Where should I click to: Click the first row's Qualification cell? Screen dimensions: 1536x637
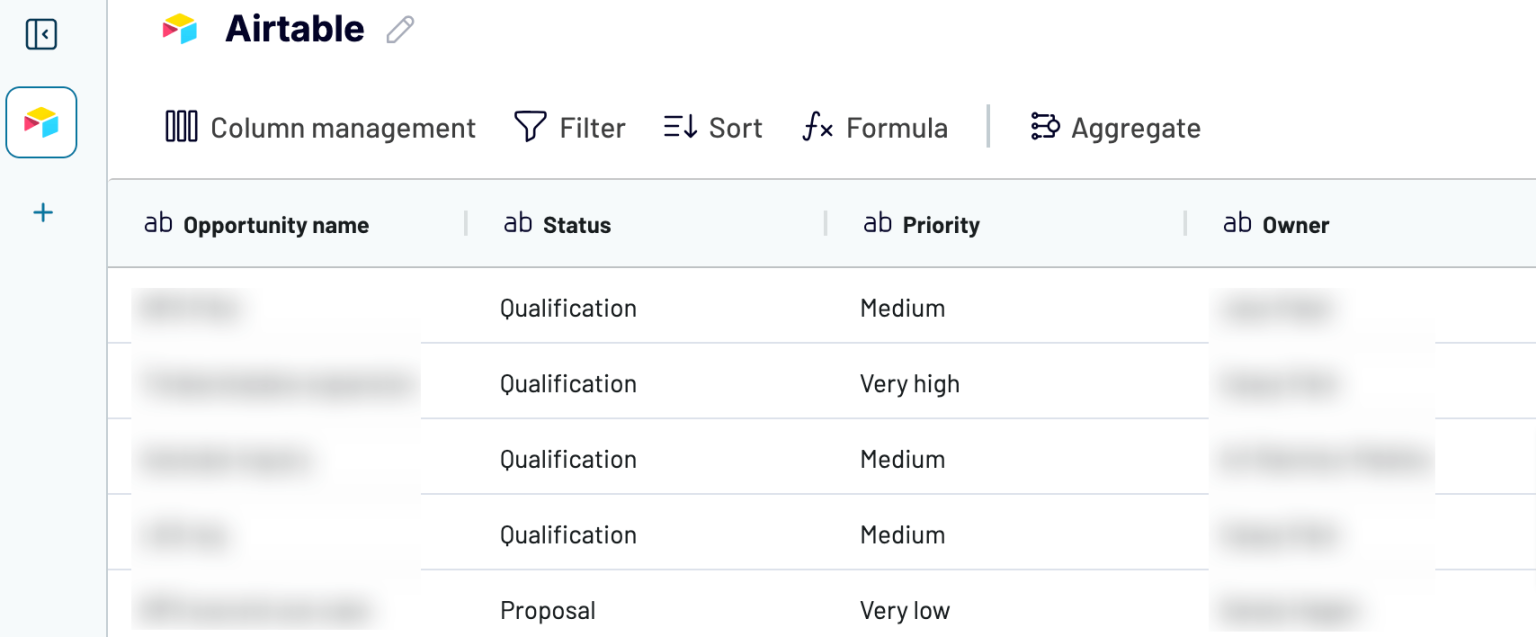tap(568, 308)
